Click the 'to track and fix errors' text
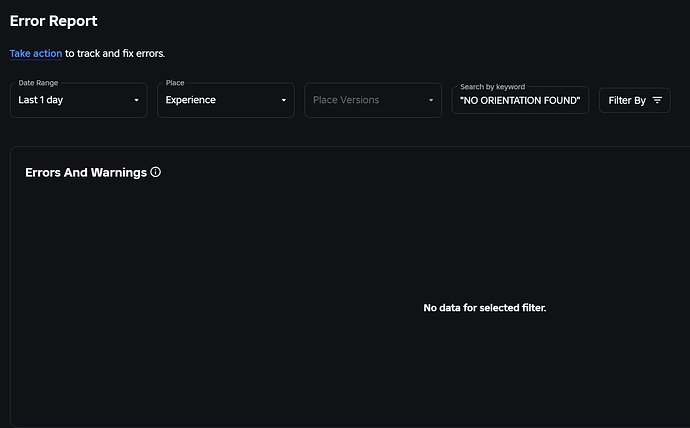 [x=115, y=53]
